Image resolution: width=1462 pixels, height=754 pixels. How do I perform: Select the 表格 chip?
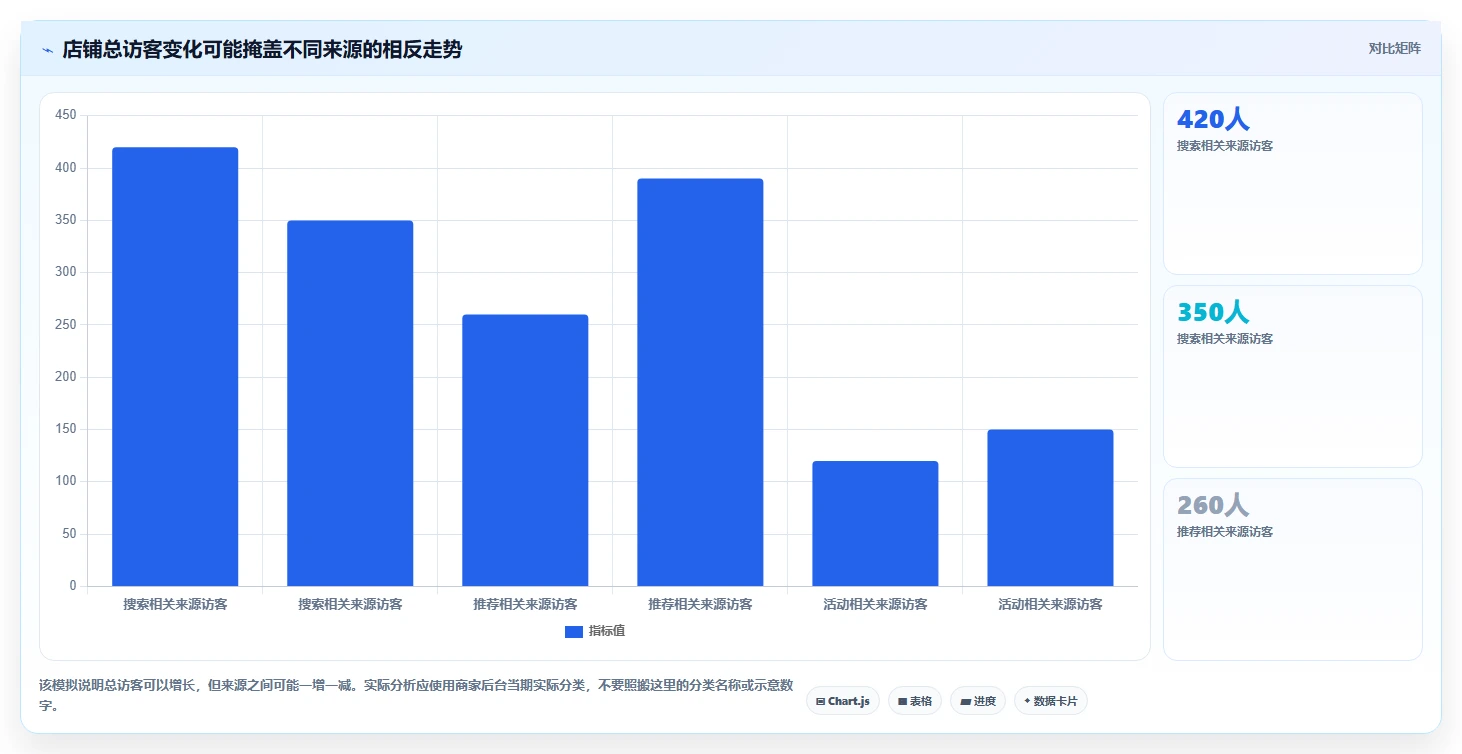[915, 701]
